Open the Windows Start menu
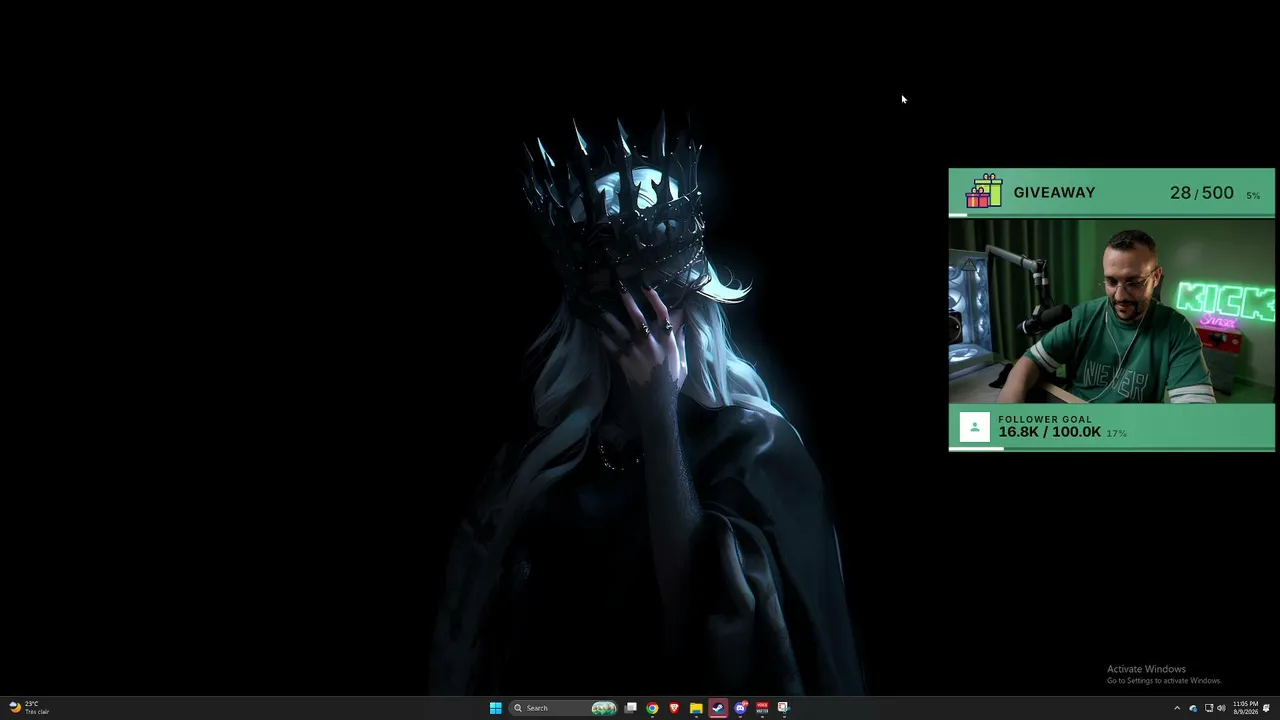Screen dimensions: 1280x720 click(495, 708)
